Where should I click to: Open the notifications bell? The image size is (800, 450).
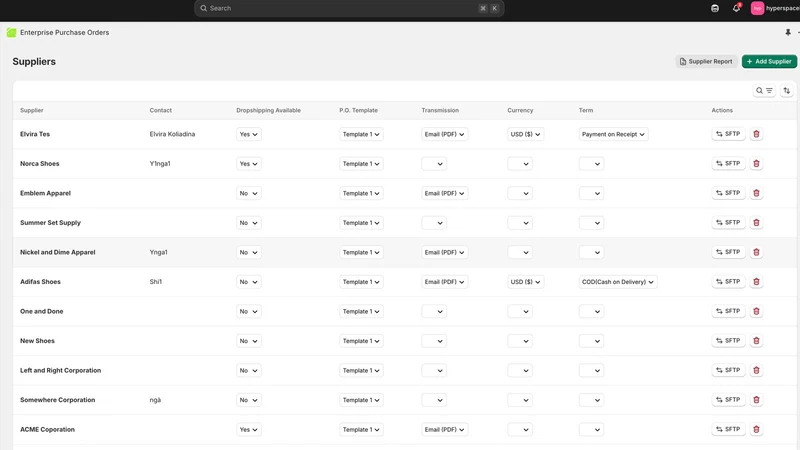pyautogui.click(x=736, y=8)
